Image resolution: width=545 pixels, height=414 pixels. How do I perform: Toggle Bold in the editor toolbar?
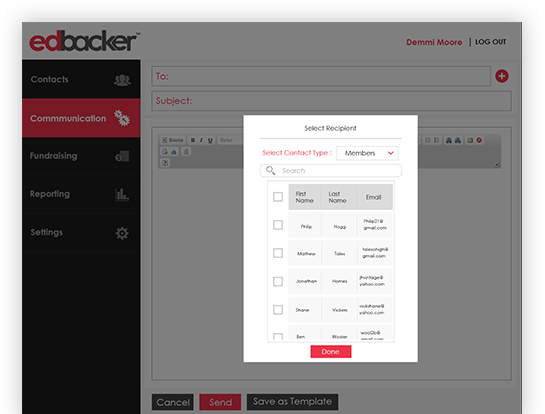pyautogui.click(x=193, y=140)
